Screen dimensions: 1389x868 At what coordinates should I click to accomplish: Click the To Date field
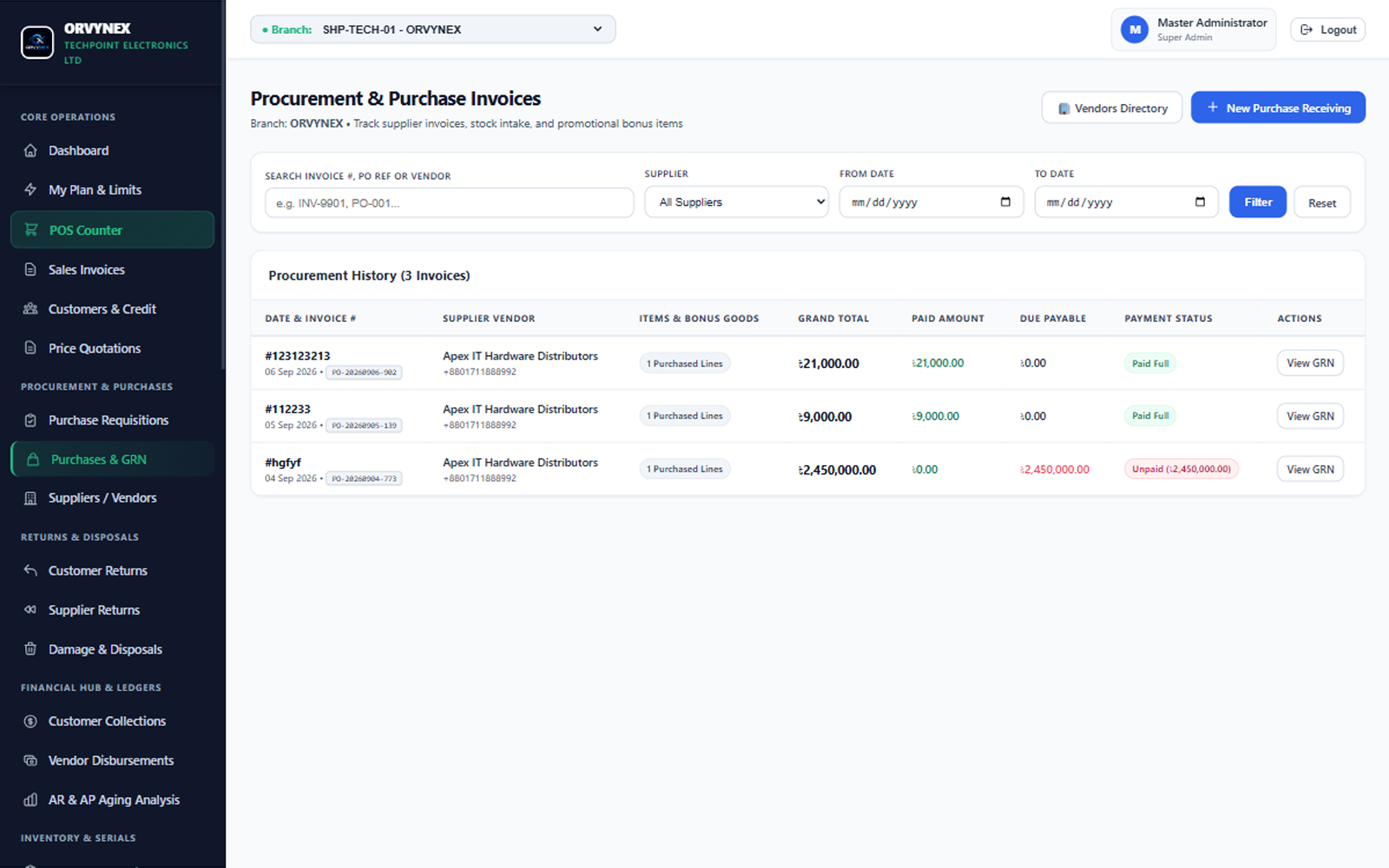pyautogui.click(x=1126, y=202)
